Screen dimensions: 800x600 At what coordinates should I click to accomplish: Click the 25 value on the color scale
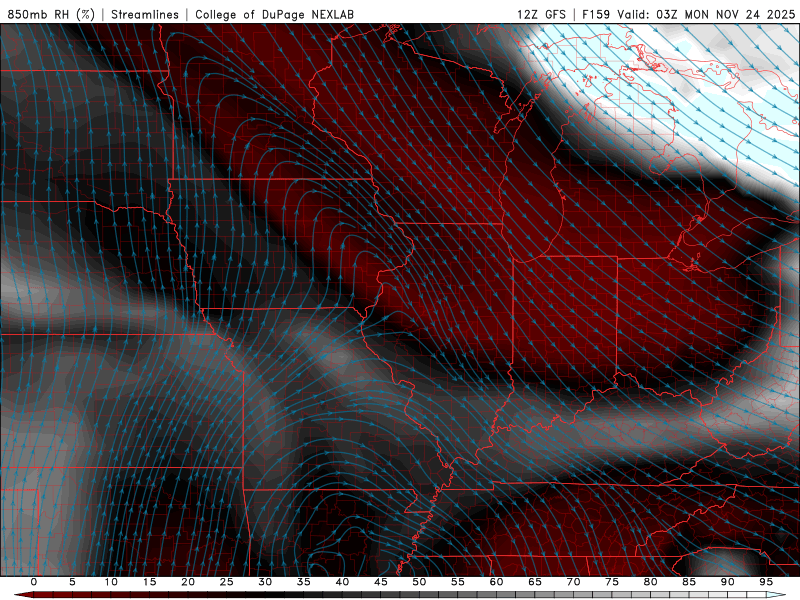(x=227, y=582)
